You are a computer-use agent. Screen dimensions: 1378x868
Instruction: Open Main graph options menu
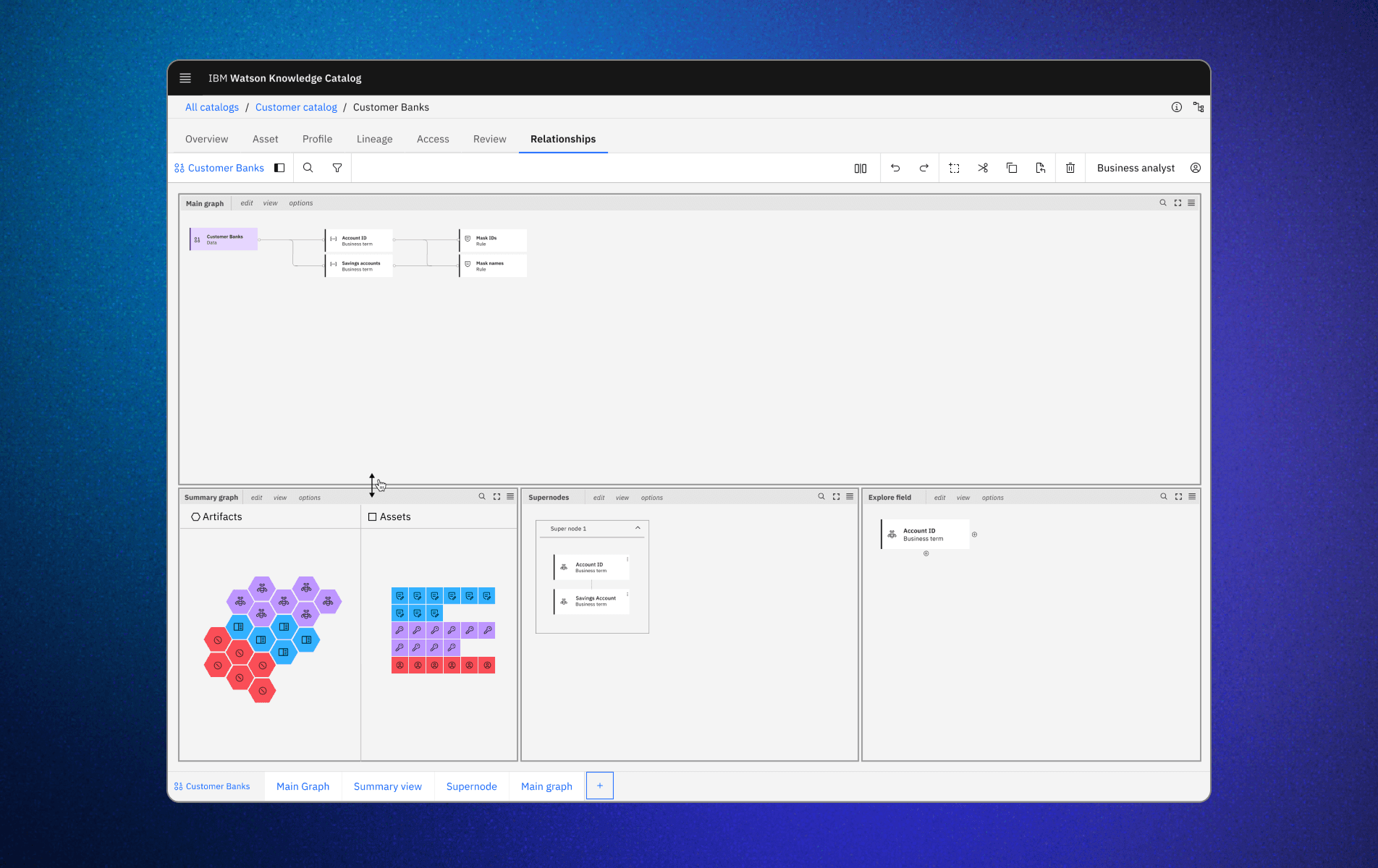click(301, 203)
